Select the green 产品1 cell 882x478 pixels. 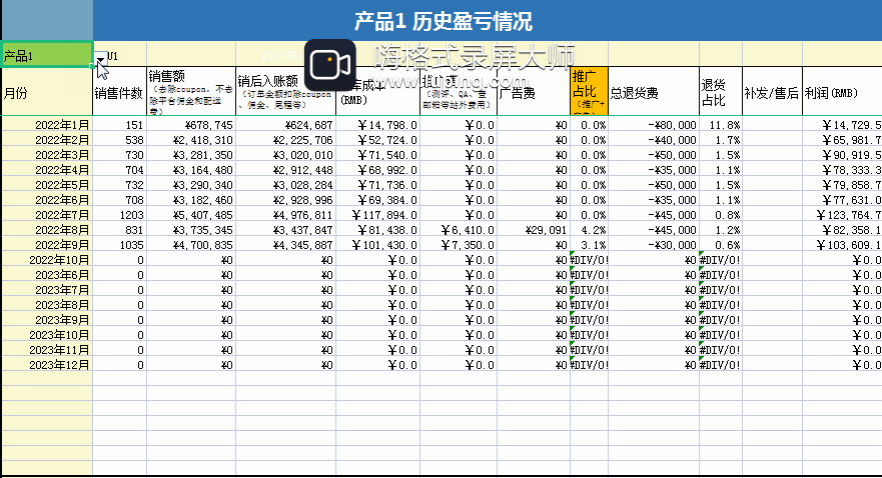click(47, 55)
